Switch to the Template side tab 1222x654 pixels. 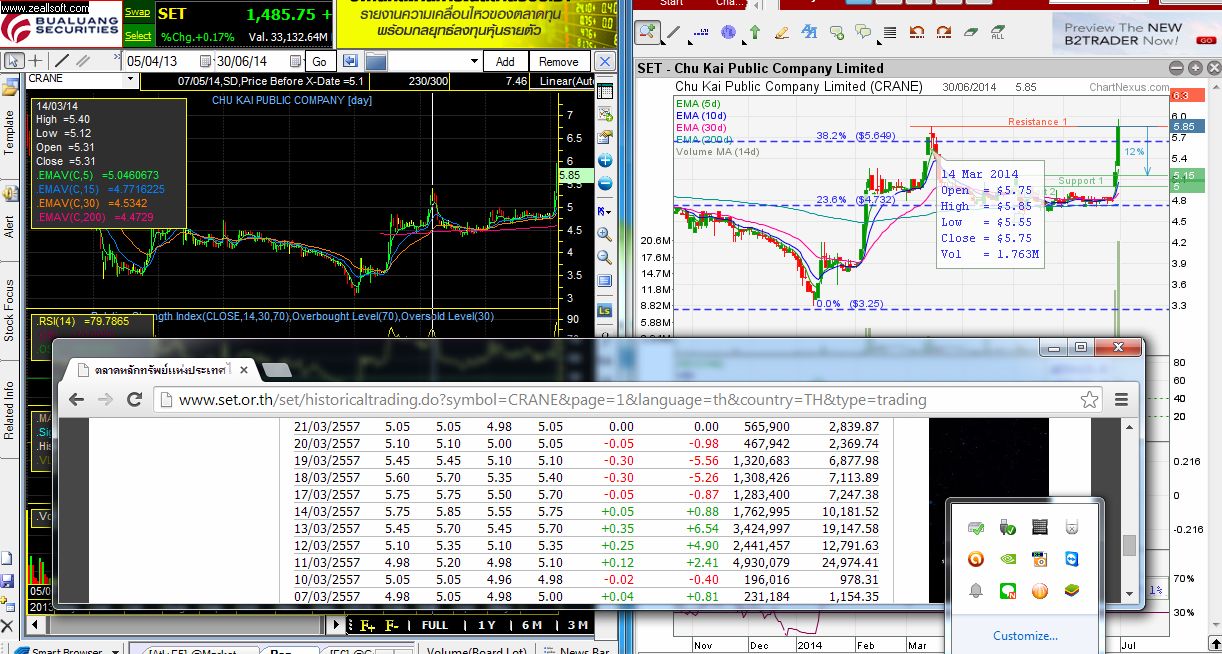[9, 131]
